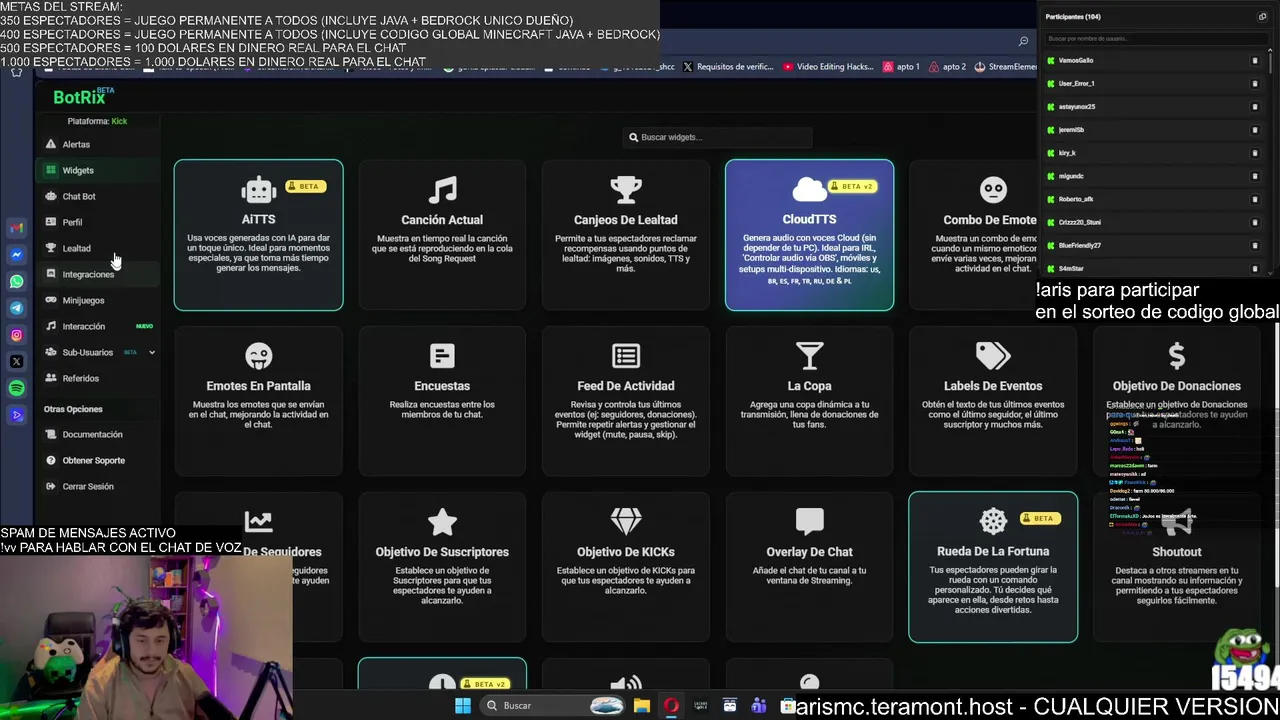Click the La Copa cocktail glass icon
This screenshot has height=720, width=1280.
(809, 355)
